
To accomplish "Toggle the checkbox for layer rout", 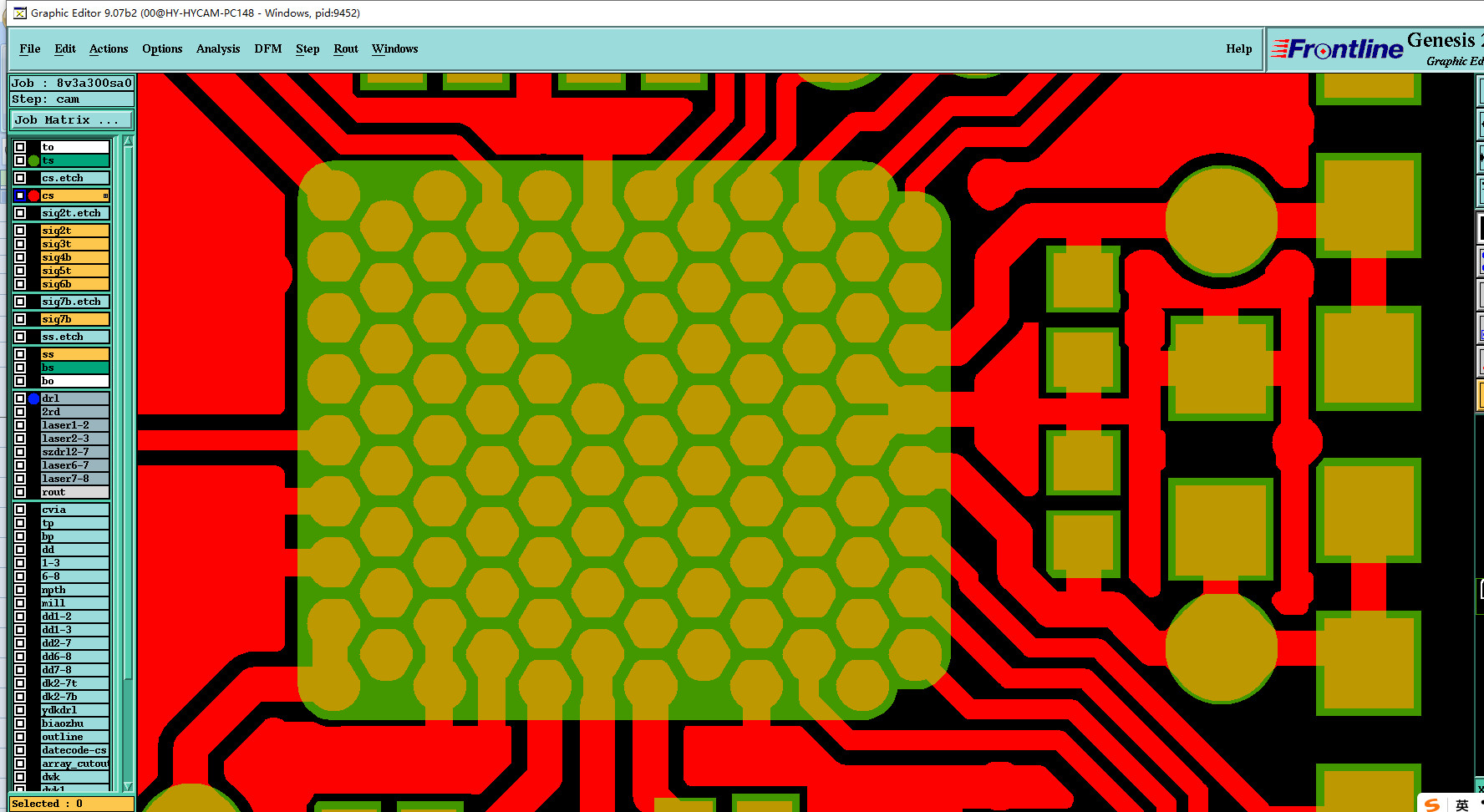I will point(20,492).
